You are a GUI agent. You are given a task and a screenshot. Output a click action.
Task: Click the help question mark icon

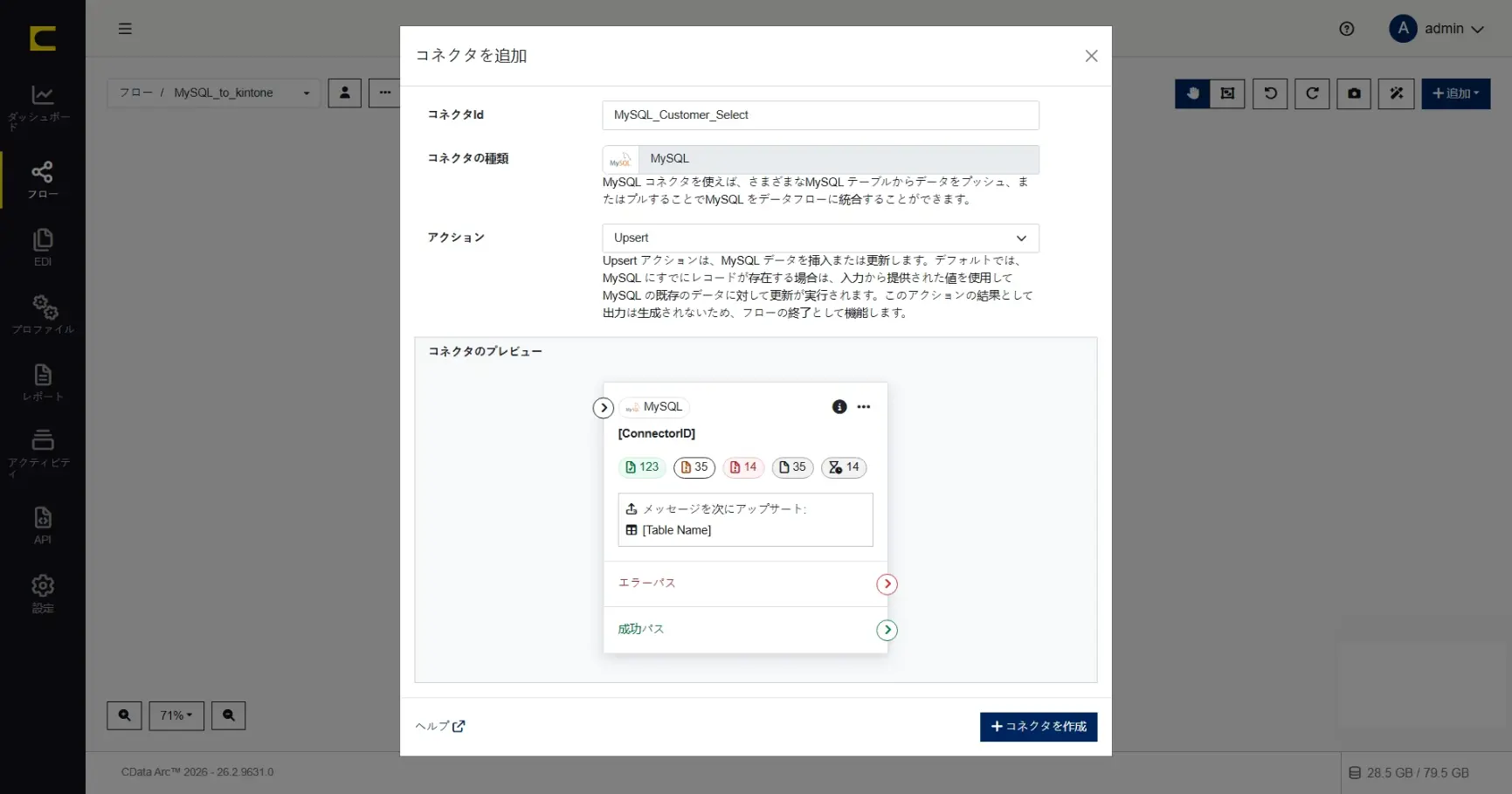click(1347, 29)
